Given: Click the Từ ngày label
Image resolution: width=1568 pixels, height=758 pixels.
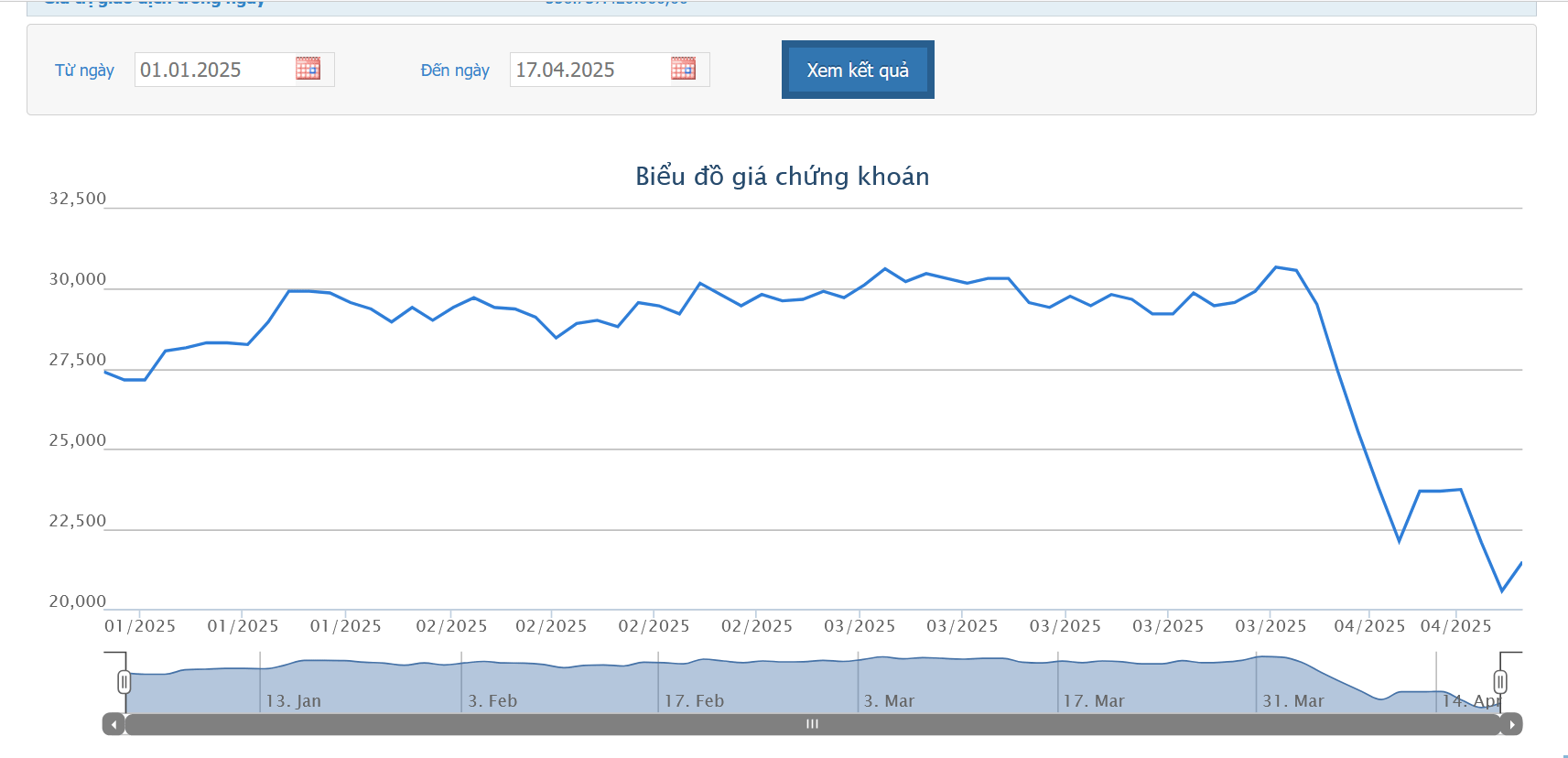Looking at the screenshot, I should pyautogui.click(x=84, y=70).
